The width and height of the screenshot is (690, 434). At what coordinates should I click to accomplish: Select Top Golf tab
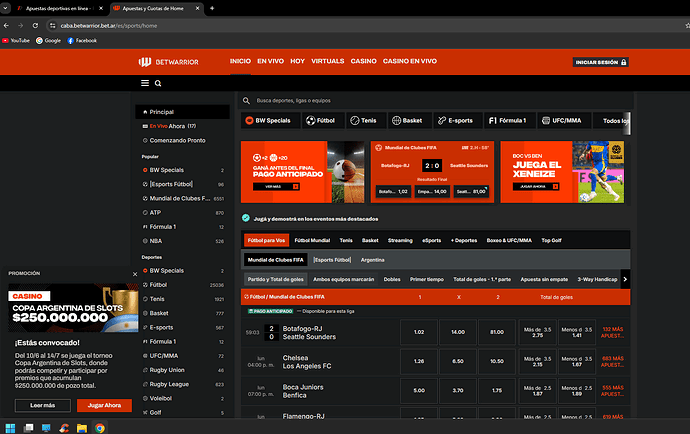tap(551, 240)
